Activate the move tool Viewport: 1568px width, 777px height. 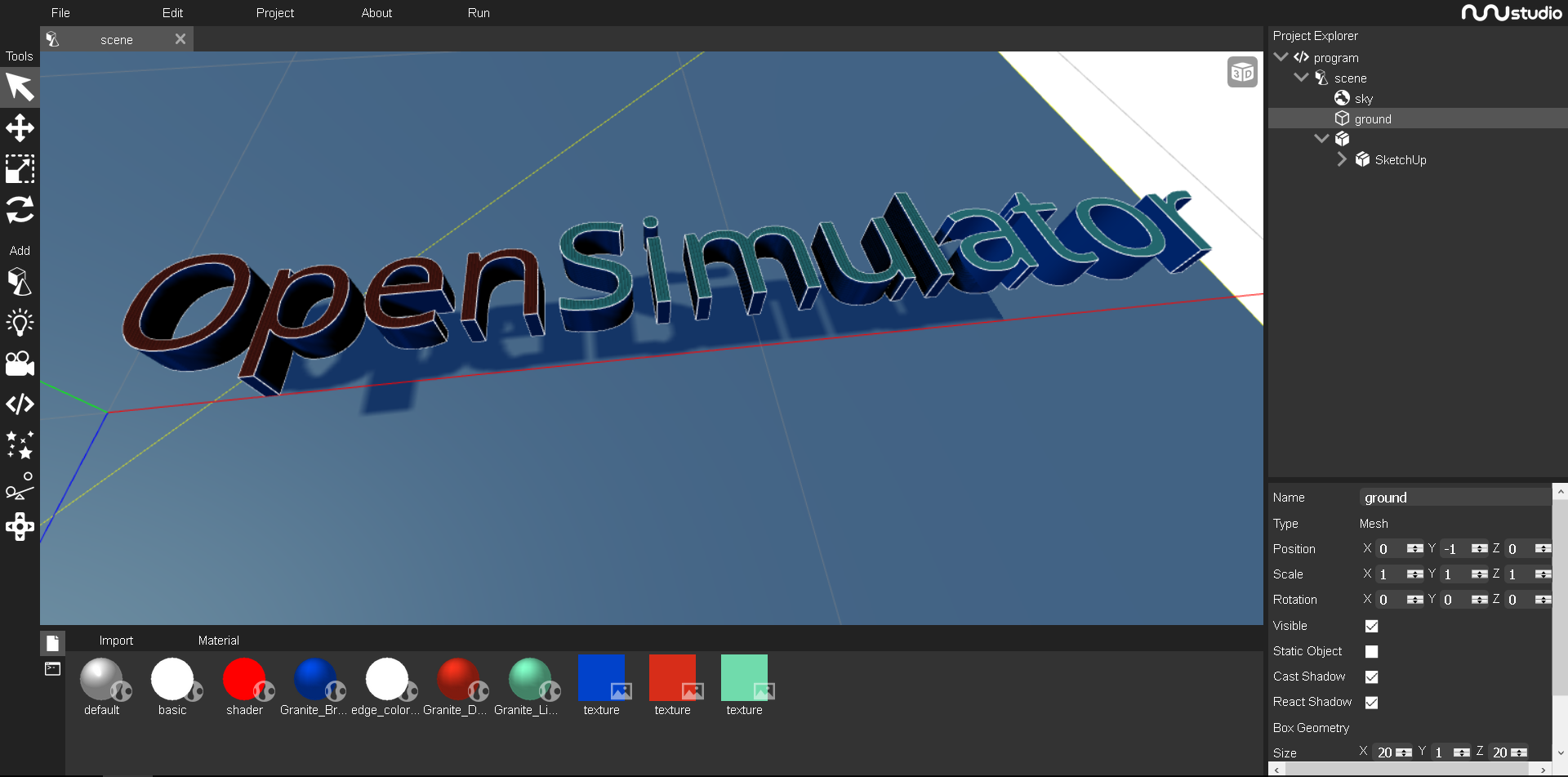20,128
